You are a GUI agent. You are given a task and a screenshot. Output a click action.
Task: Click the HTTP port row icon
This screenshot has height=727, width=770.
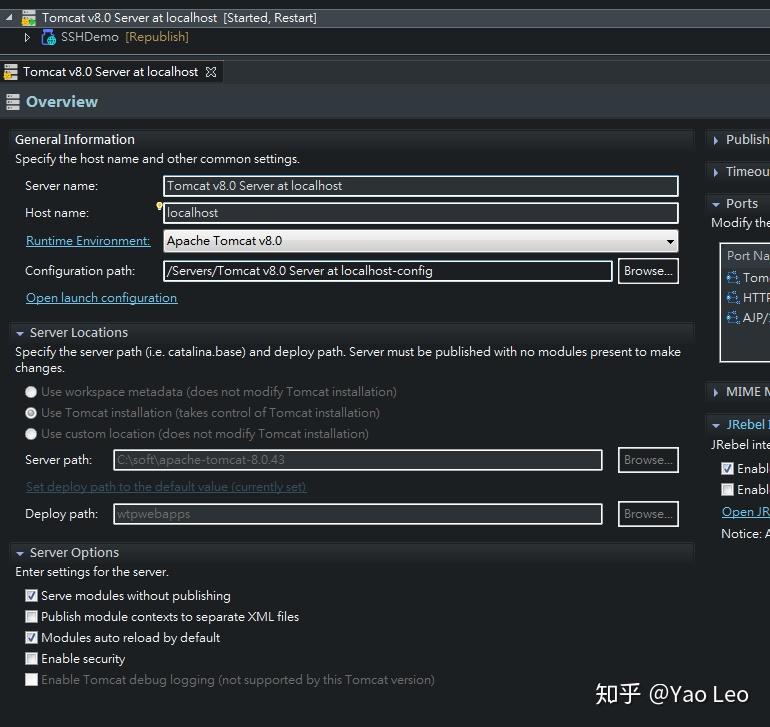point(733,297)
